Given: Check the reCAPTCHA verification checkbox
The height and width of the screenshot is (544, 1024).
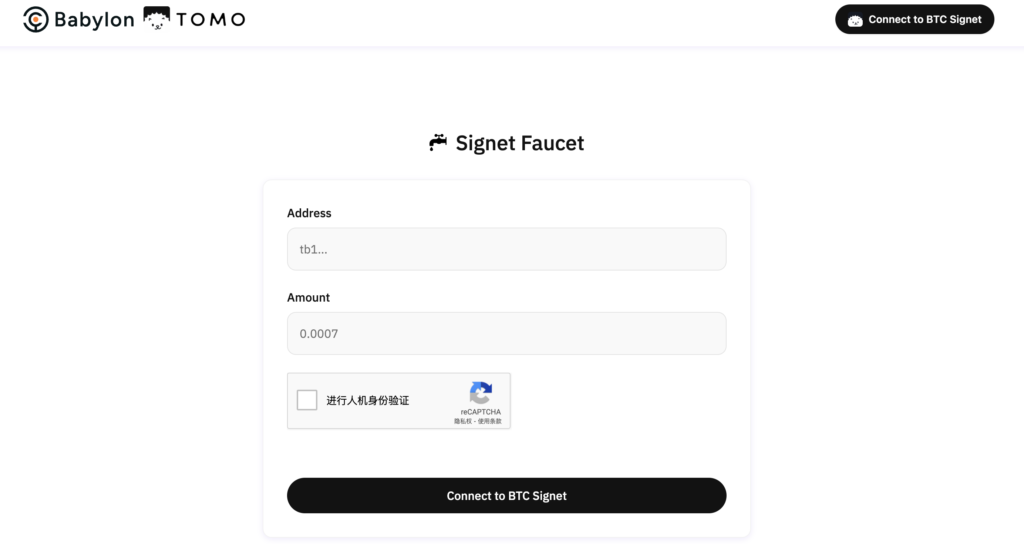Looking at the screenshot, I should pos(307,400).
